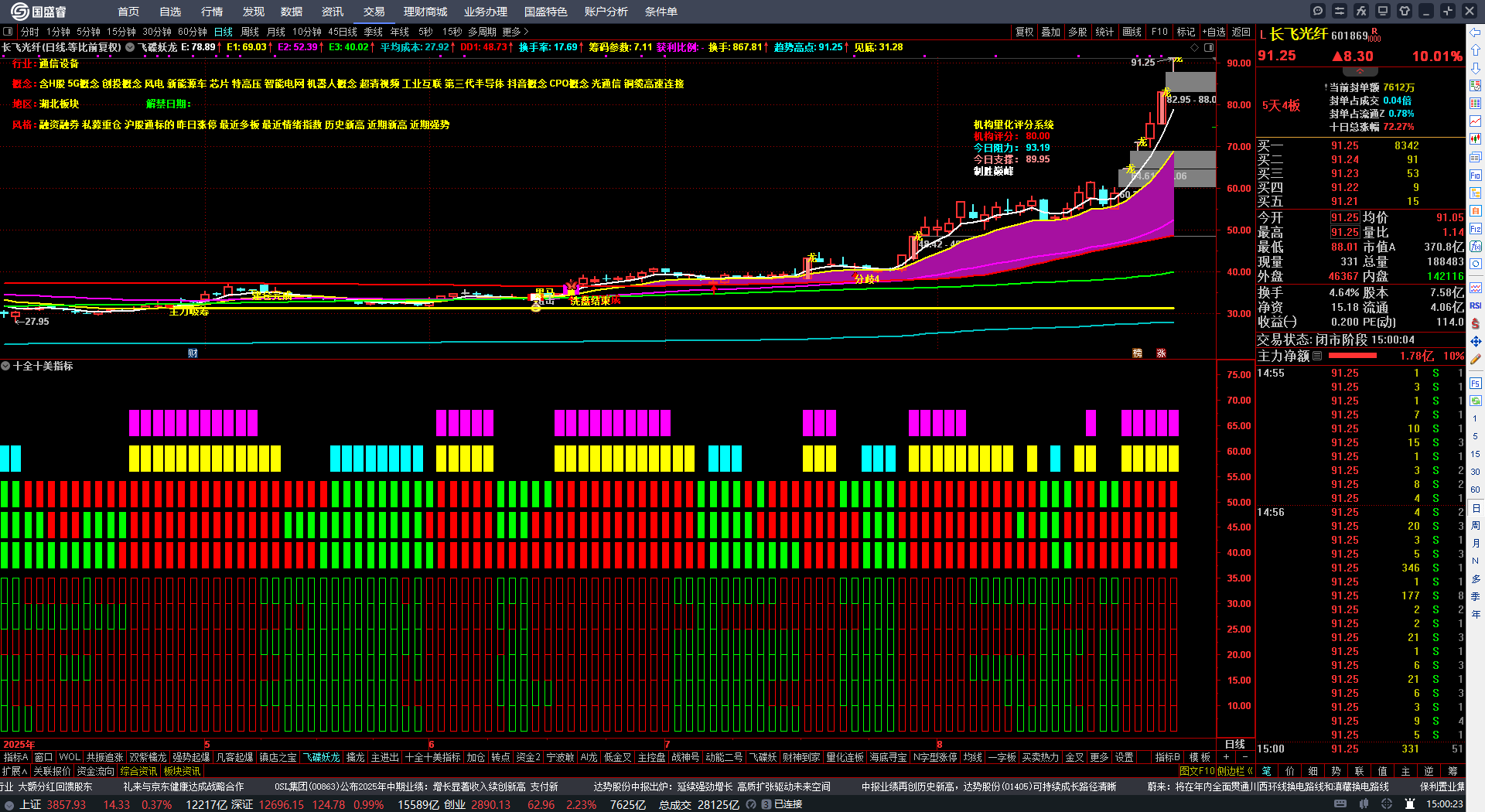Viewport: 1485px width, 812px height.
Task: Click the up arrow in right sidebar
Action: point(1476,49)
